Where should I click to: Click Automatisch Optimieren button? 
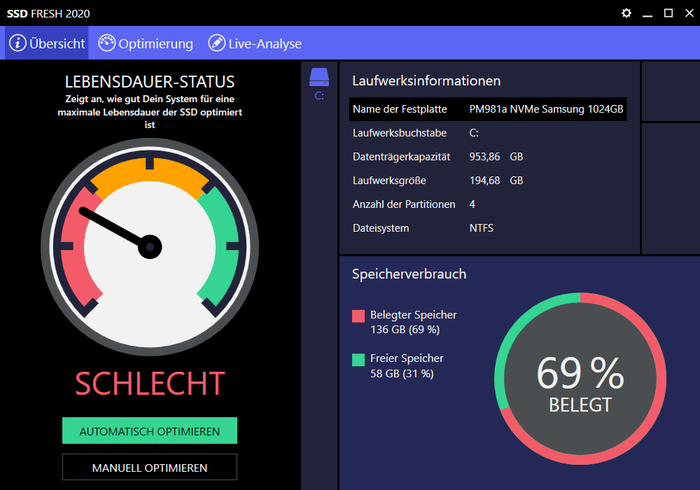point(150,431)
